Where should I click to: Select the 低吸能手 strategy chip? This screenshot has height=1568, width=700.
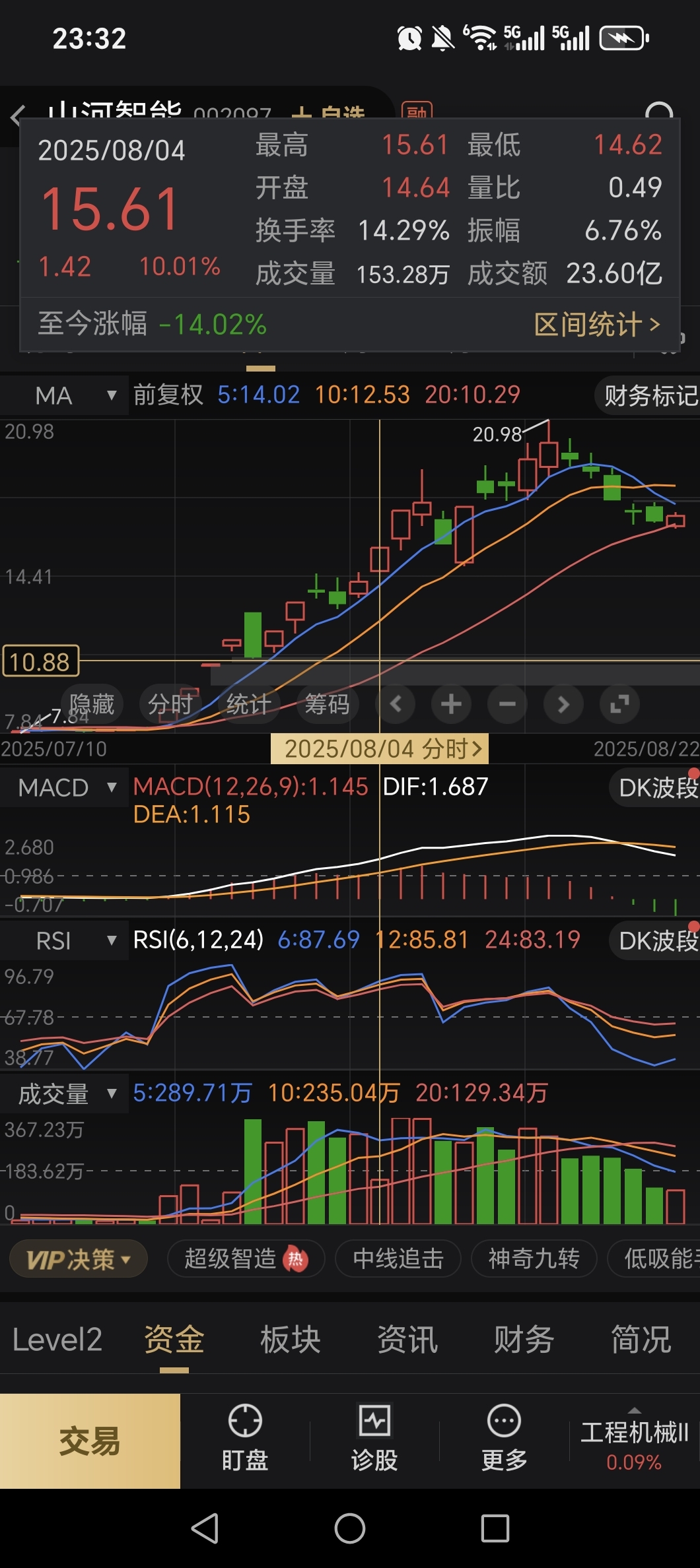pos(655,1259)
